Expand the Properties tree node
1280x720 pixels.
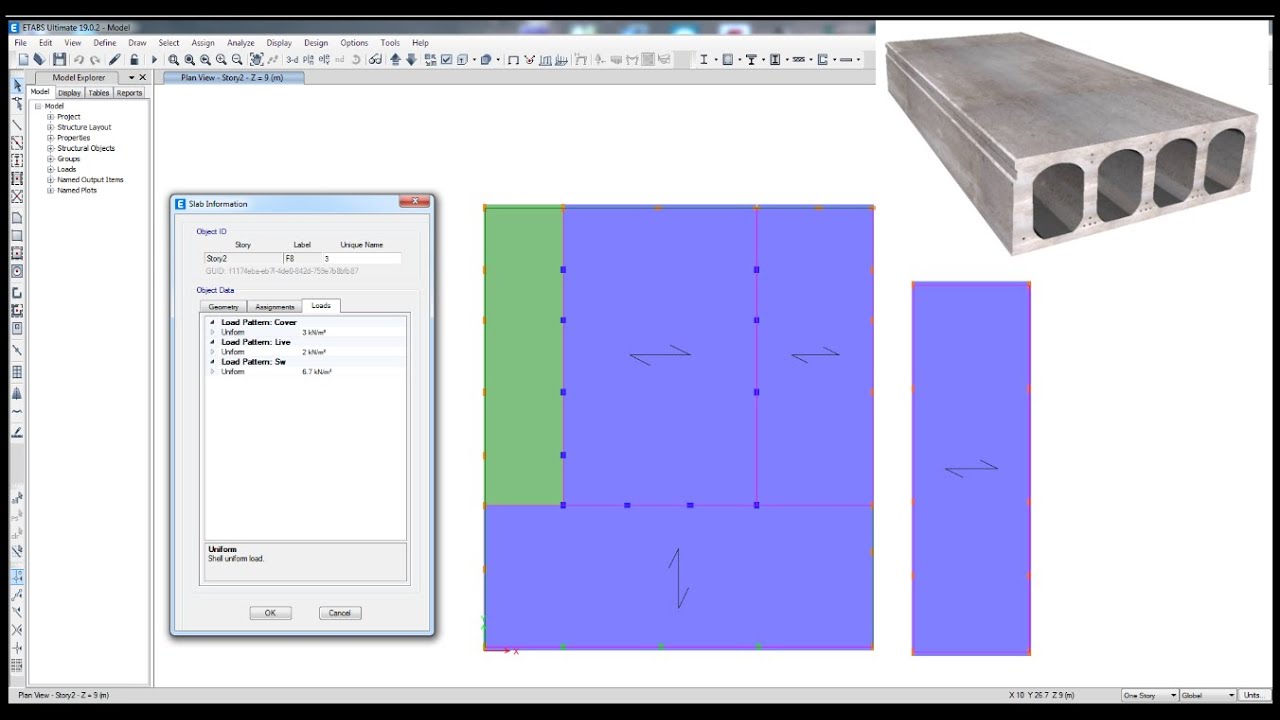click(x=50, y=138)
